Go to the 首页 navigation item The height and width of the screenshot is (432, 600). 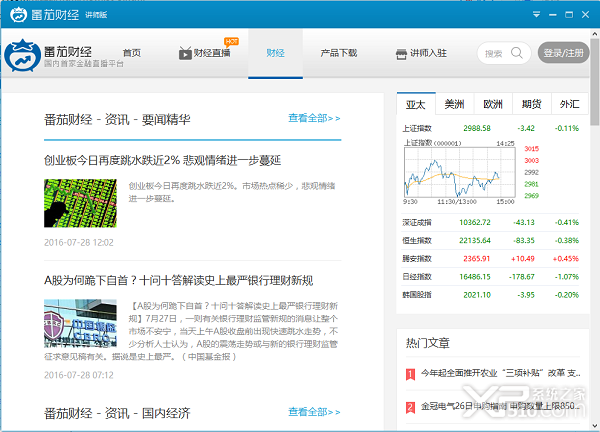pyautogui.click(x=132, y=53)
